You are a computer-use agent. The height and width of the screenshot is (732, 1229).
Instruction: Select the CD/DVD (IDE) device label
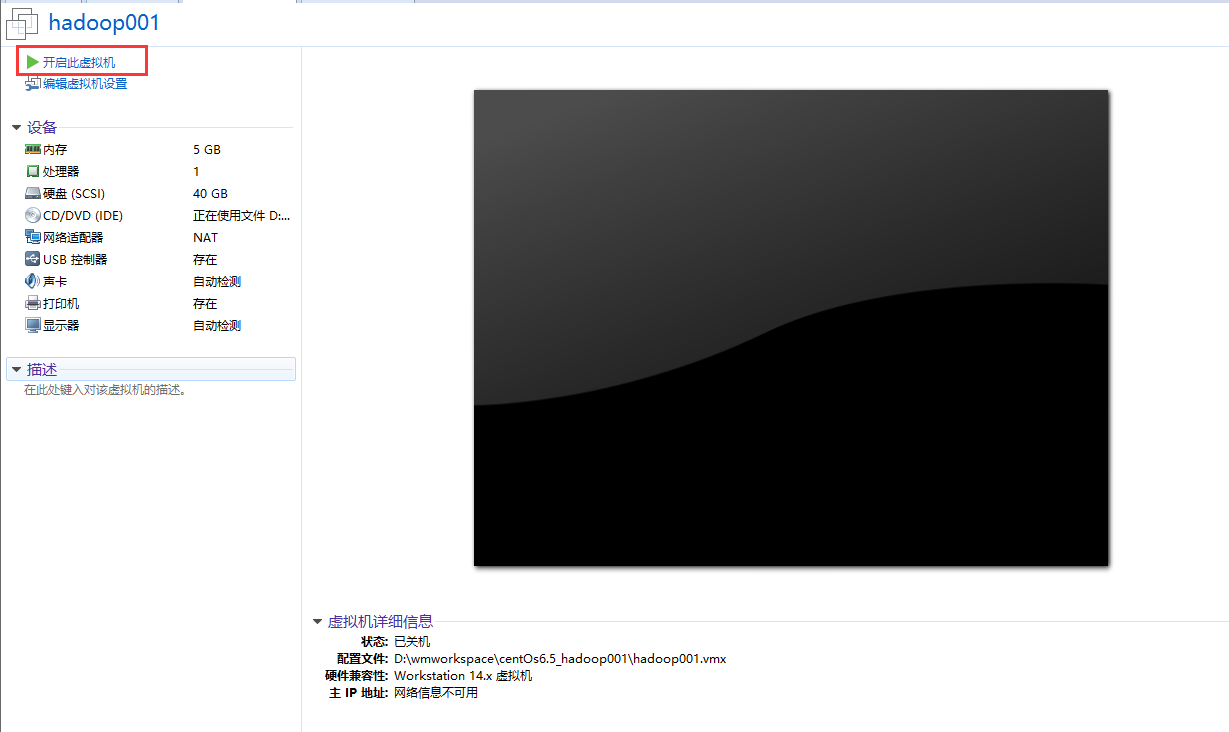83,215
